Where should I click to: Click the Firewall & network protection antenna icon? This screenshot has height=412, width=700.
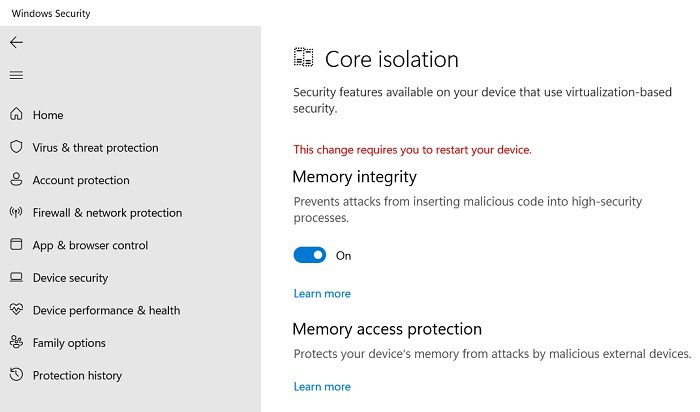click(x=16, y=212)
